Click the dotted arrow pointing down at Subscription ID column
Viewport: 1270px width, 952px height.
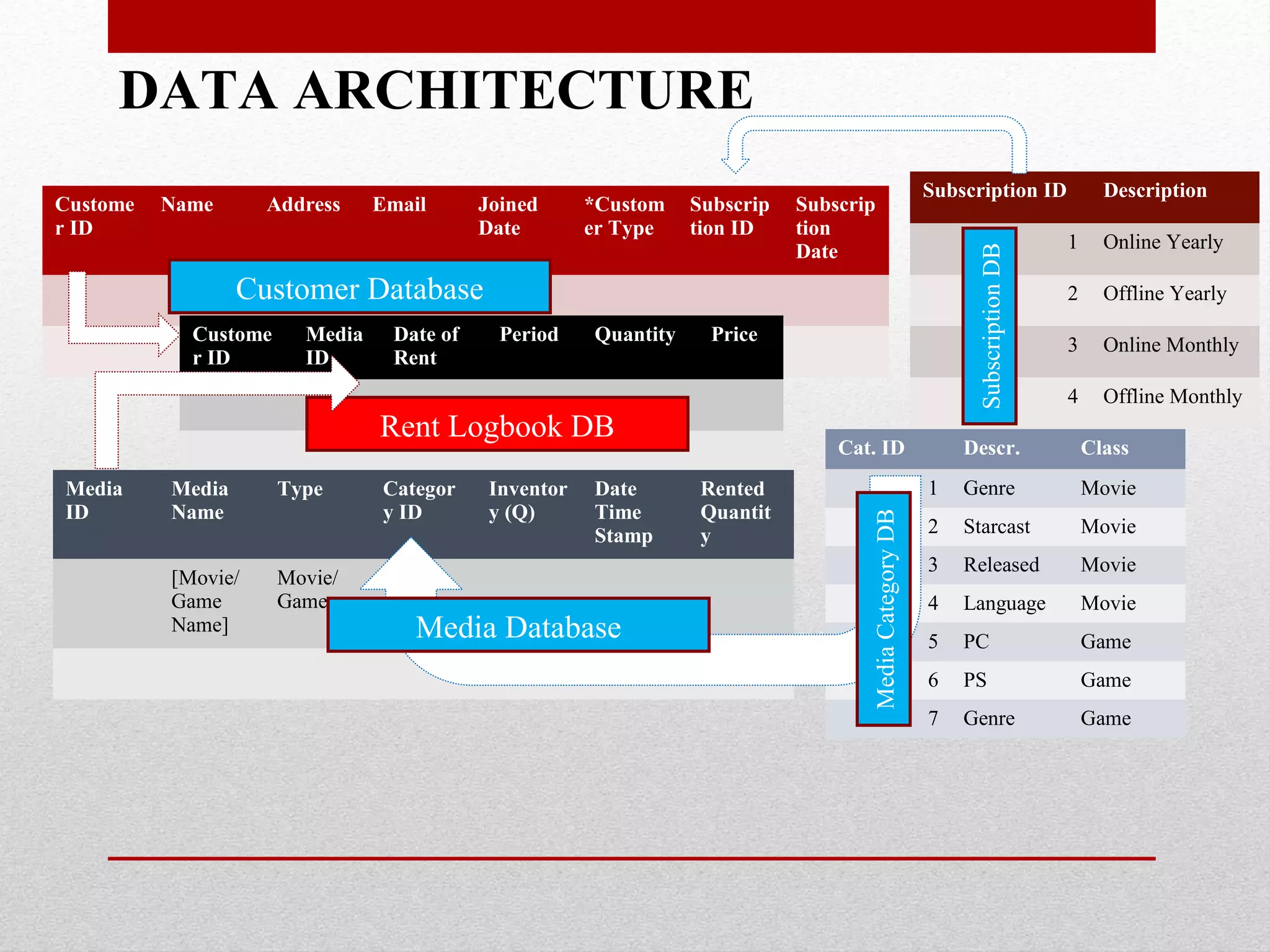coord(735,162)
